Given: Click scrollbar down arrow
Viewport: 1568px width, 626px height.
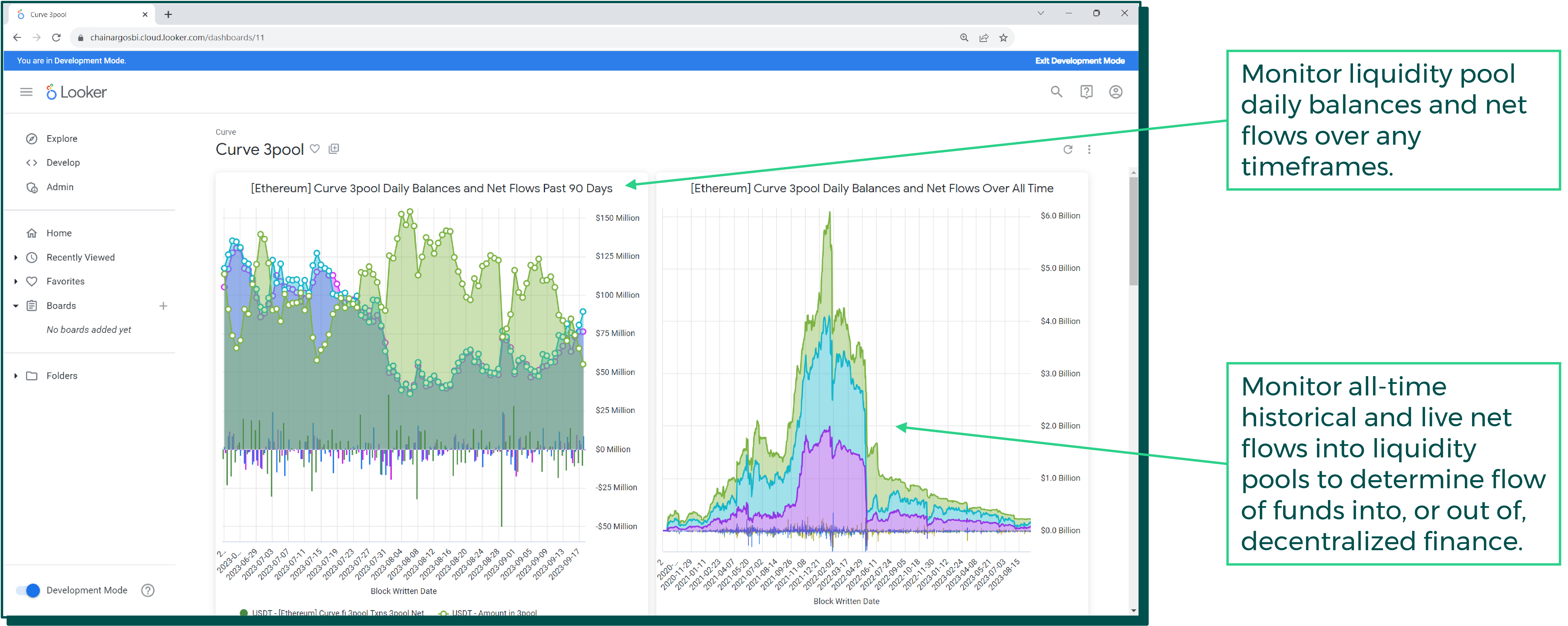Looking at the screenshot, I should click(x=1133, y=610).
